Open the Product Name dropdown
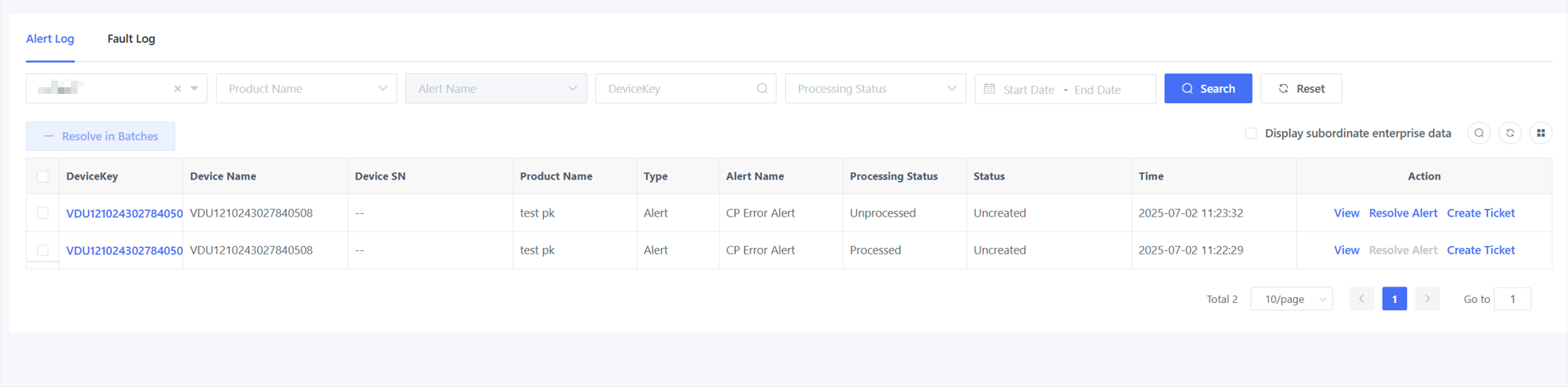The image size is (1568, 387). coord(306,89)
